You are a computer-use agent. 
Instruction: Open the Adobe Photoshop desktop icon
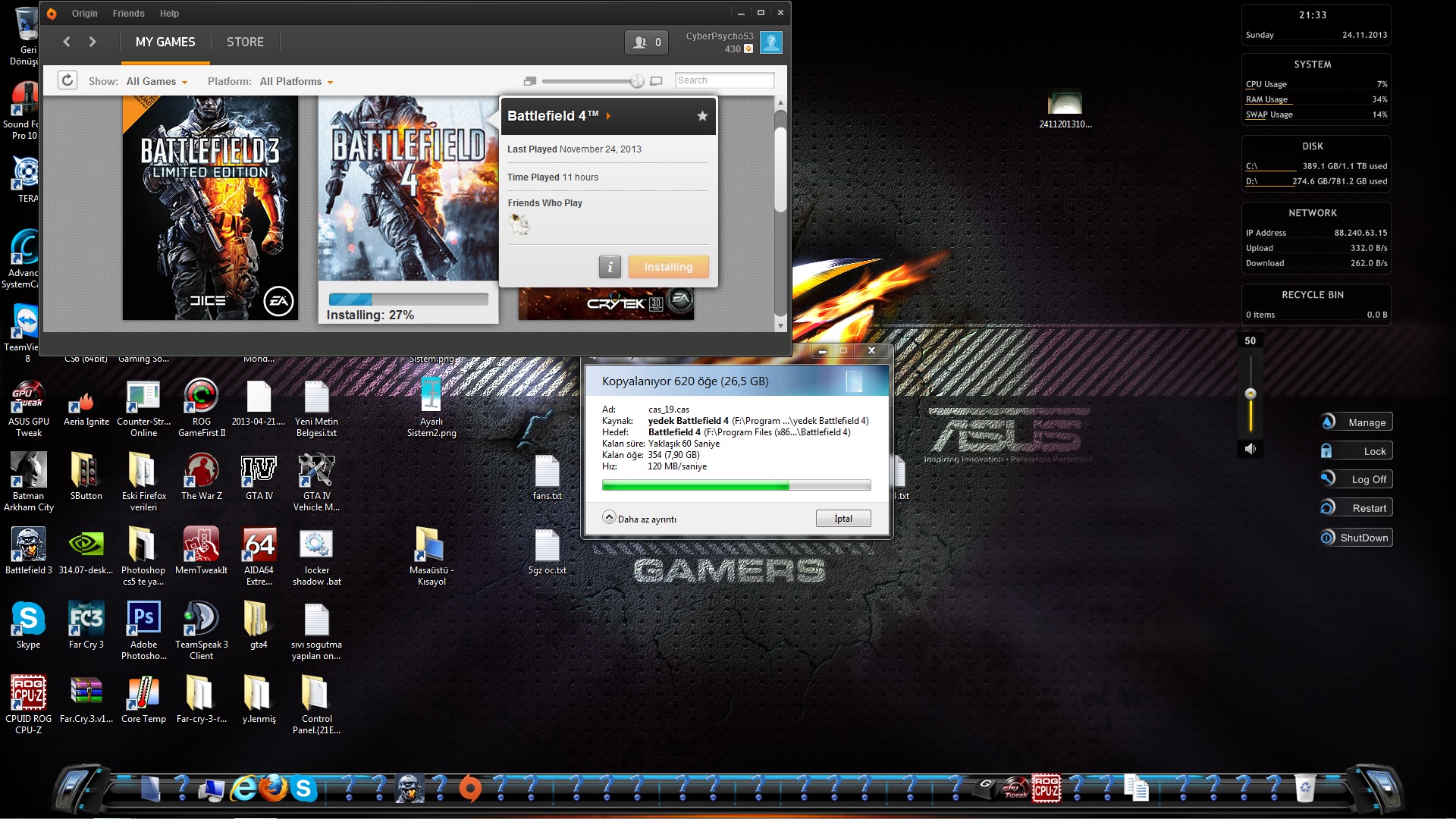[143, 632]
